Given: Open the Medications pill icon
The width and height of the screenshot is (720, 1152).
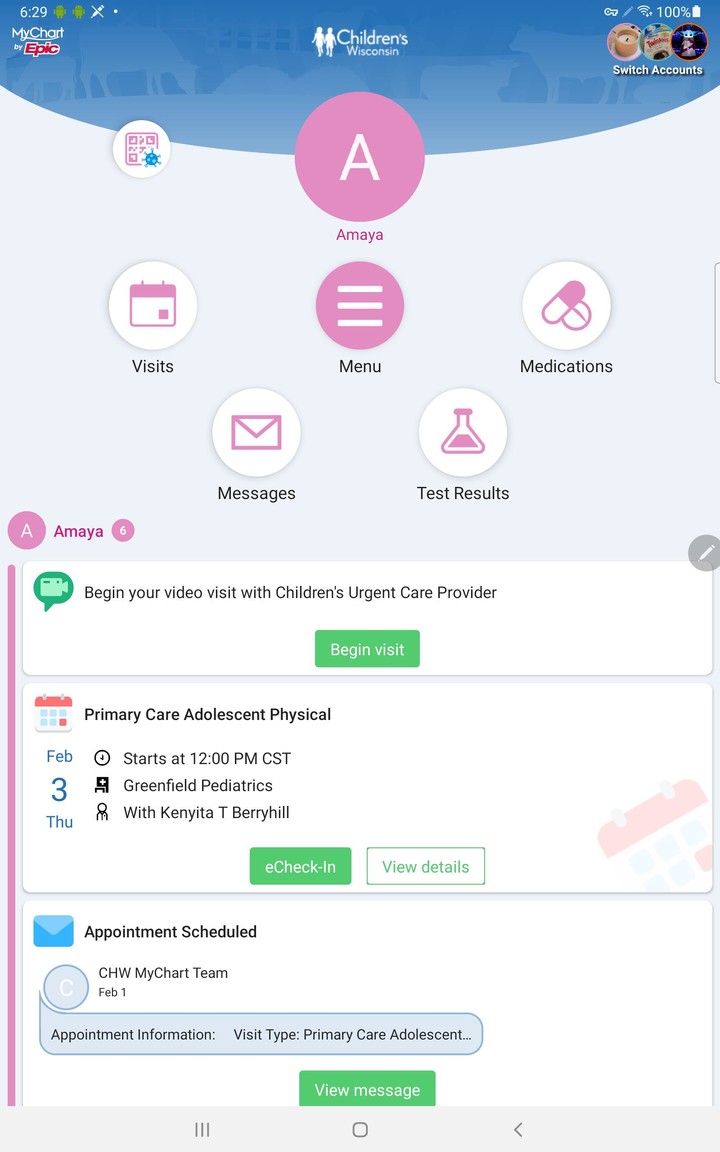Looking at the screenshot, I should point(566,306).
